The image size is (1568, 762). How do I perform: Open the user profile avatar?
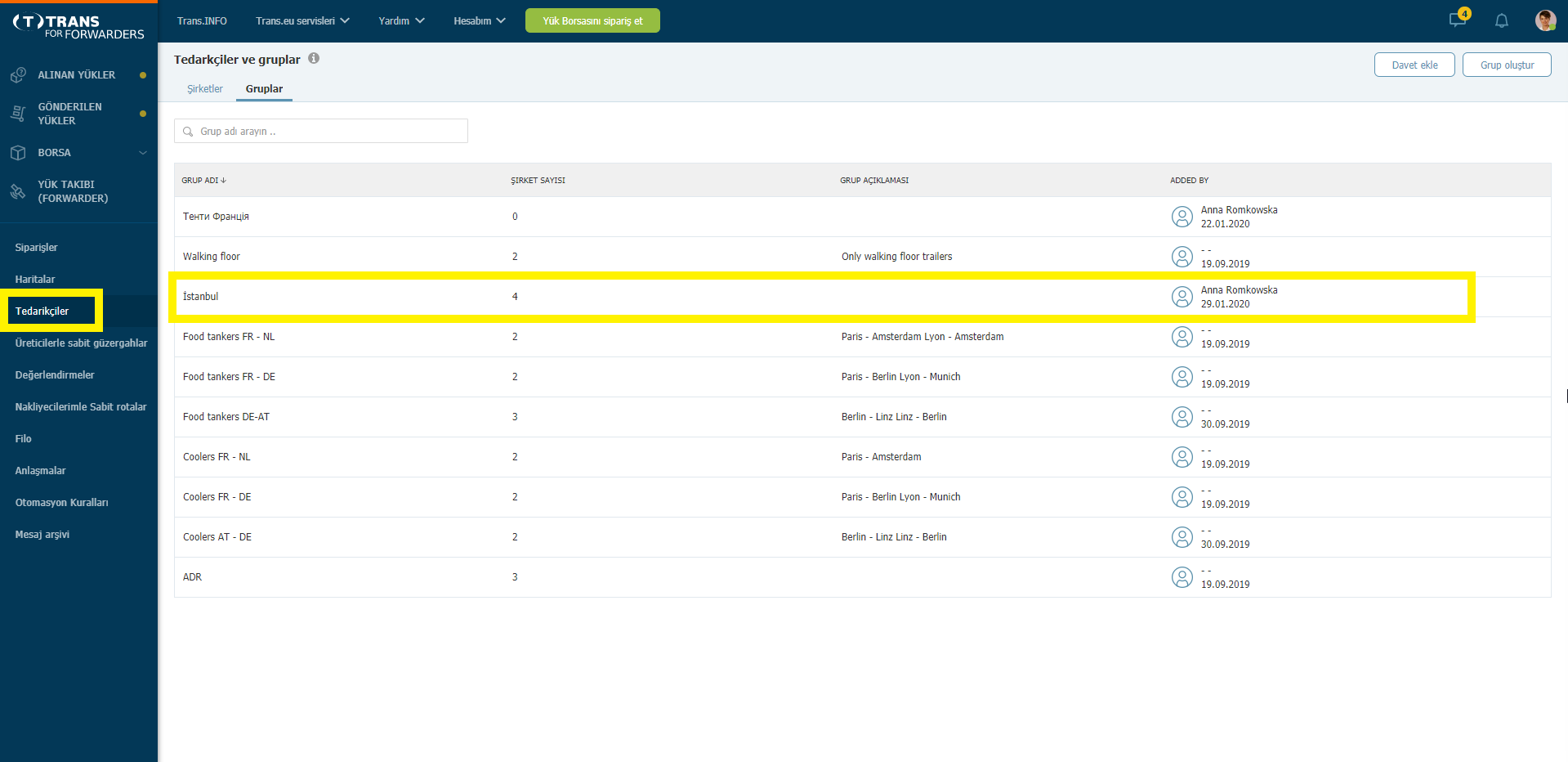(x=1545, y=20)
